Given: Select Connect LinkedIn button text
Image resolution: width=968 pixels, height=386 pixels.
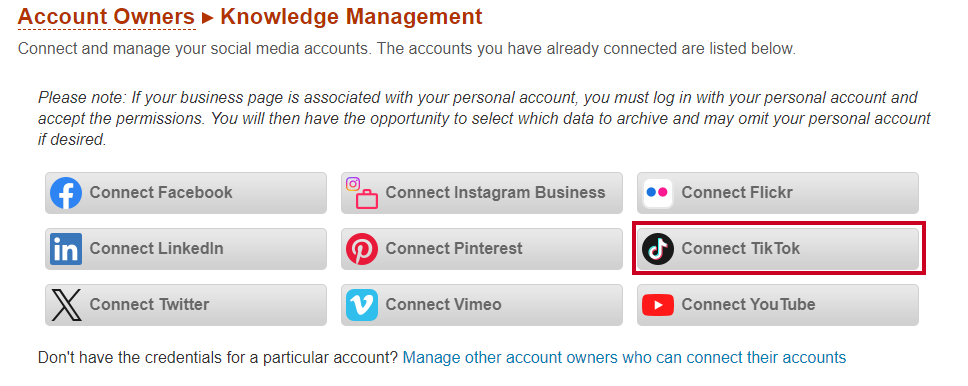Looking at the screenshot, I should click(x=157, y=248).
